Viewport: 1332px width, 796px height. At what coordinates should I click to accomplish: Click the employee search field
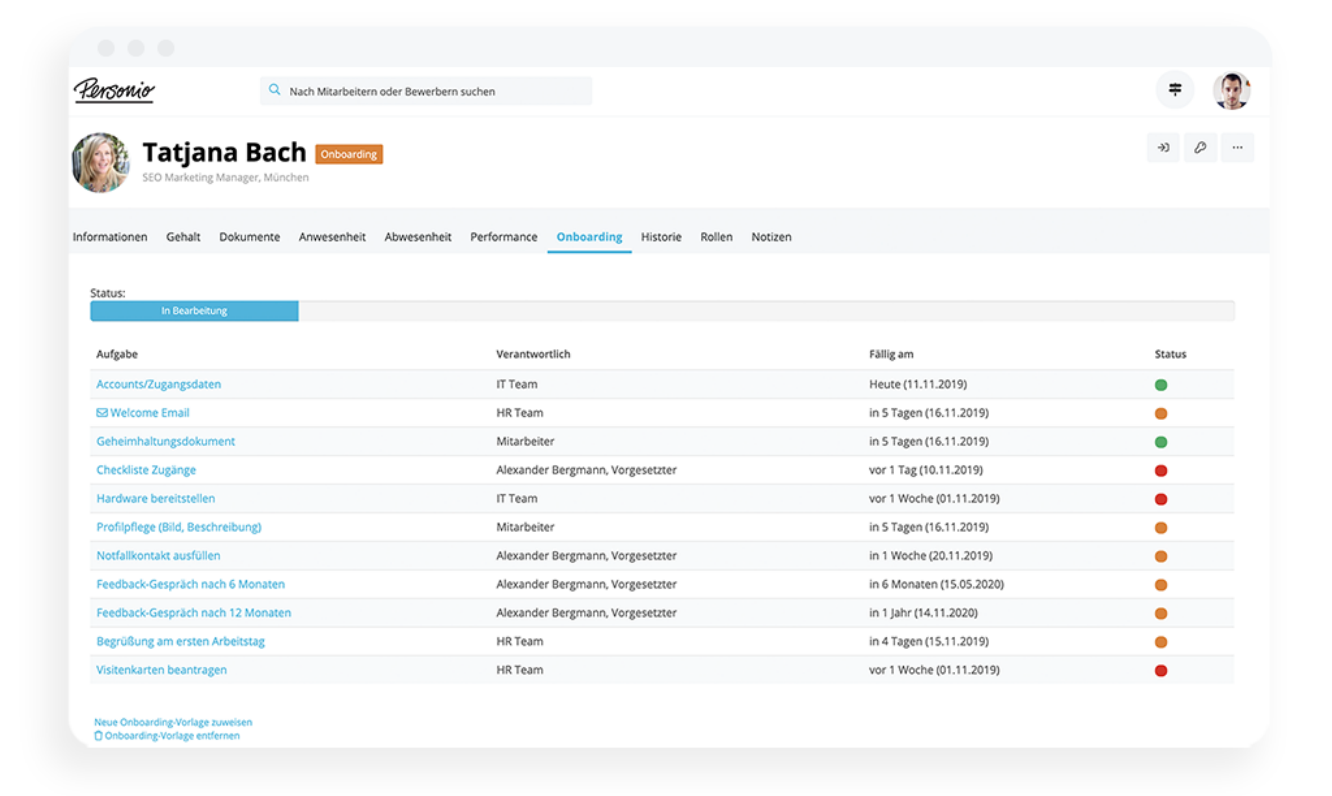[426, 91]
